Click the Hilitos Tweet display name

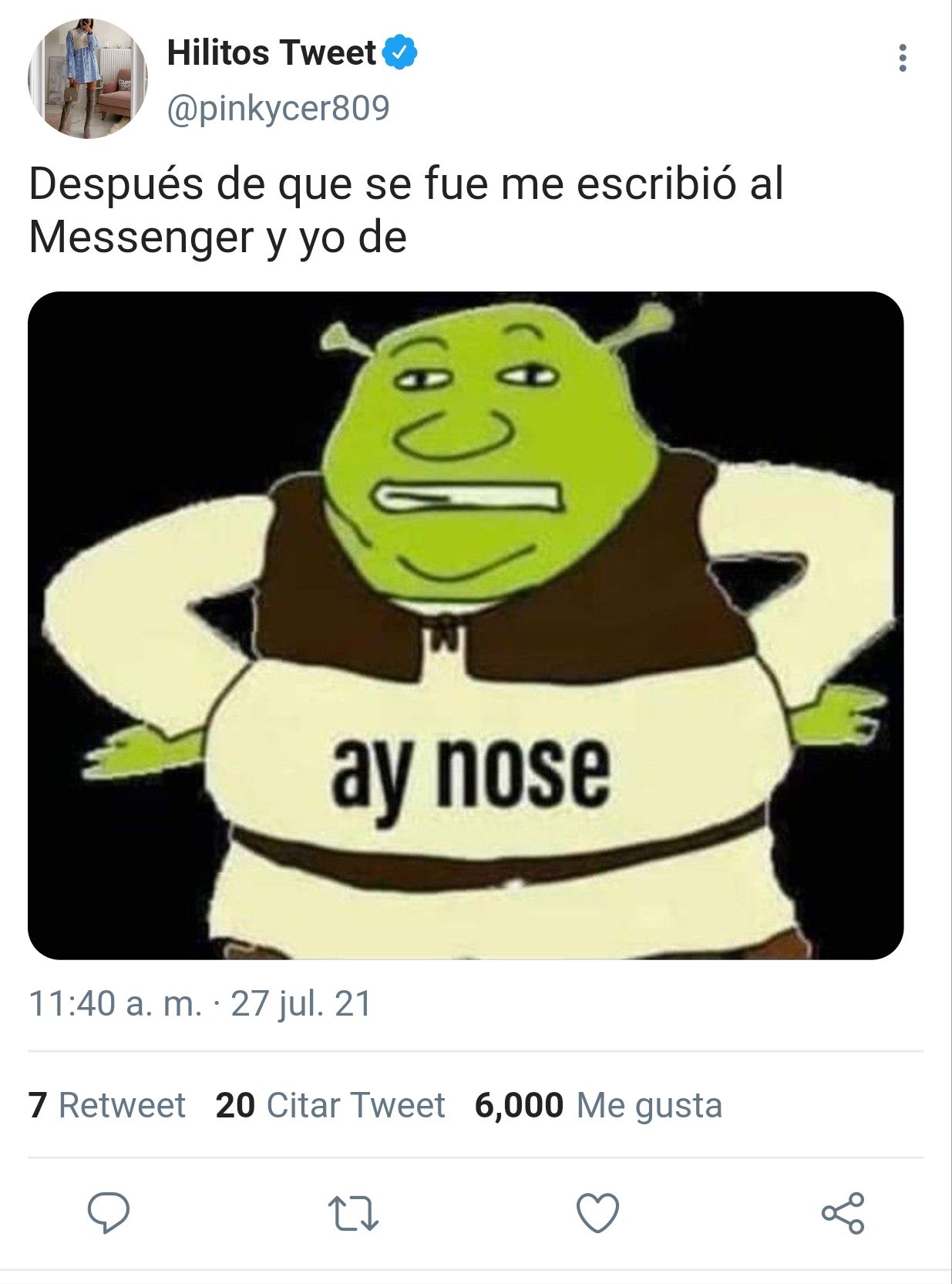coord(271,52)
